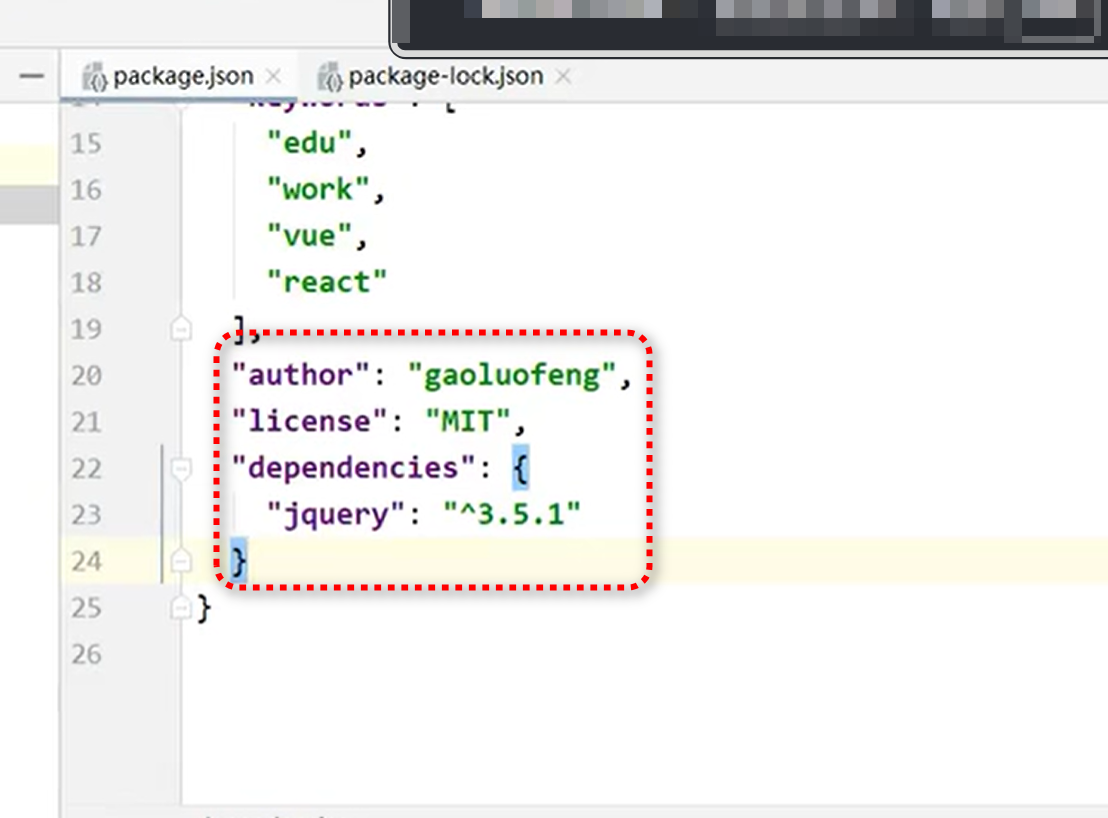Viewport: 1108px width, 818px height.
Task: Collapse the side panel with minus icon
Action: click(32, 76)
